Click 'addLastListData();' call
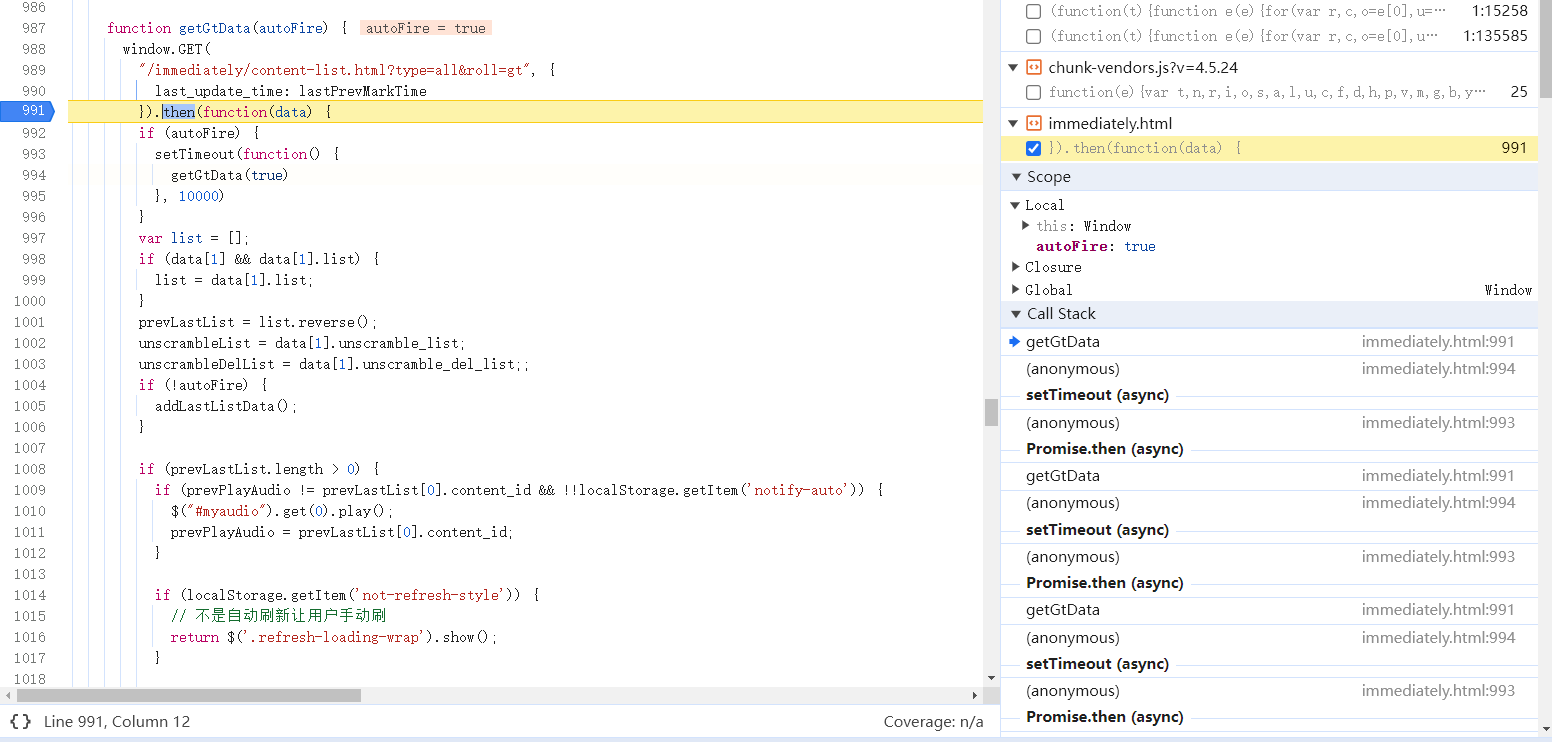This screenshot has width=1552, height=742. pos(226,406)
